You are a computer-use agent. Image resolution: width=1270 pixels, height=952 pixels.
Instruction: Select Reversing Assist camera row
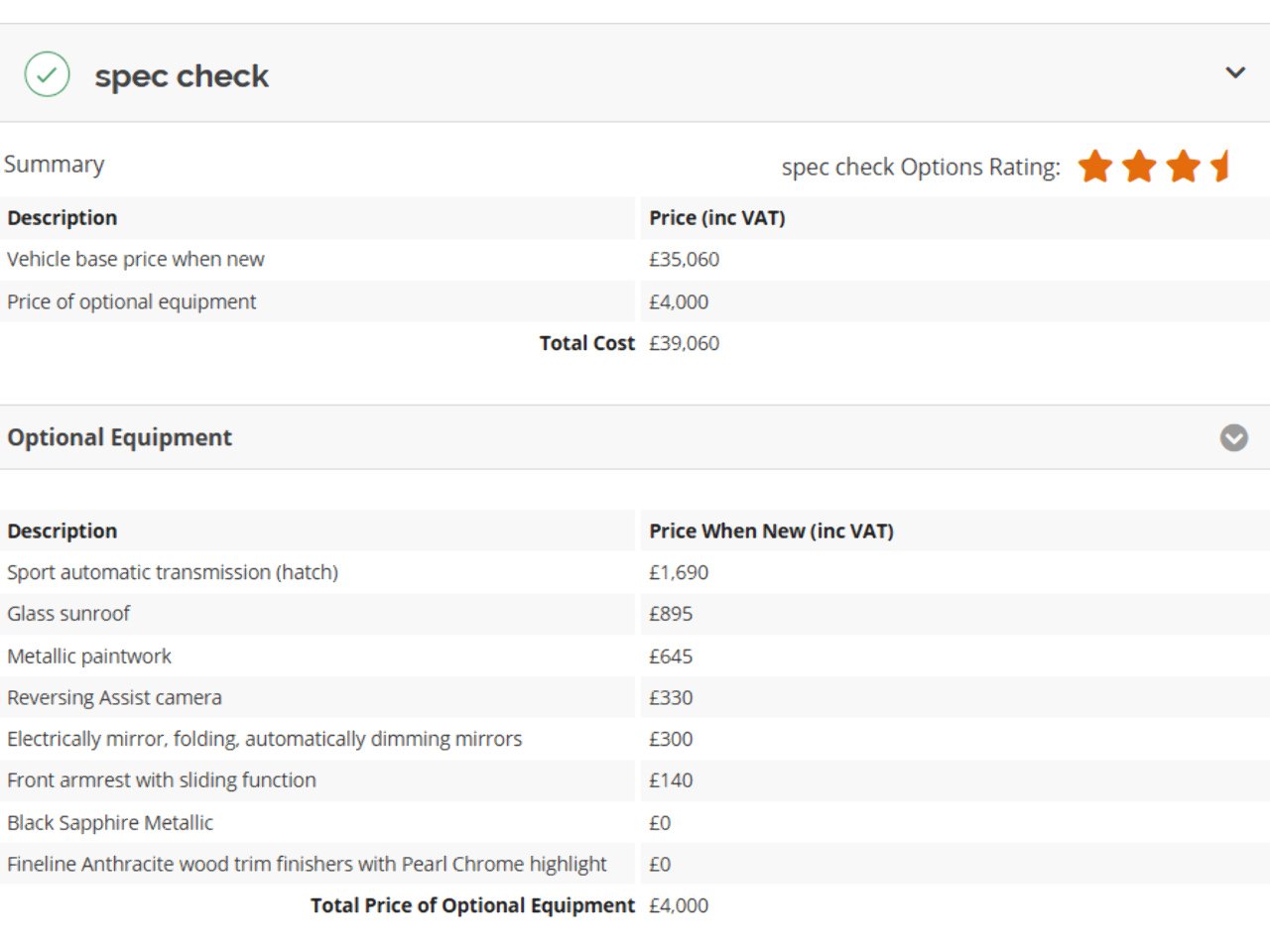(635, 697)
